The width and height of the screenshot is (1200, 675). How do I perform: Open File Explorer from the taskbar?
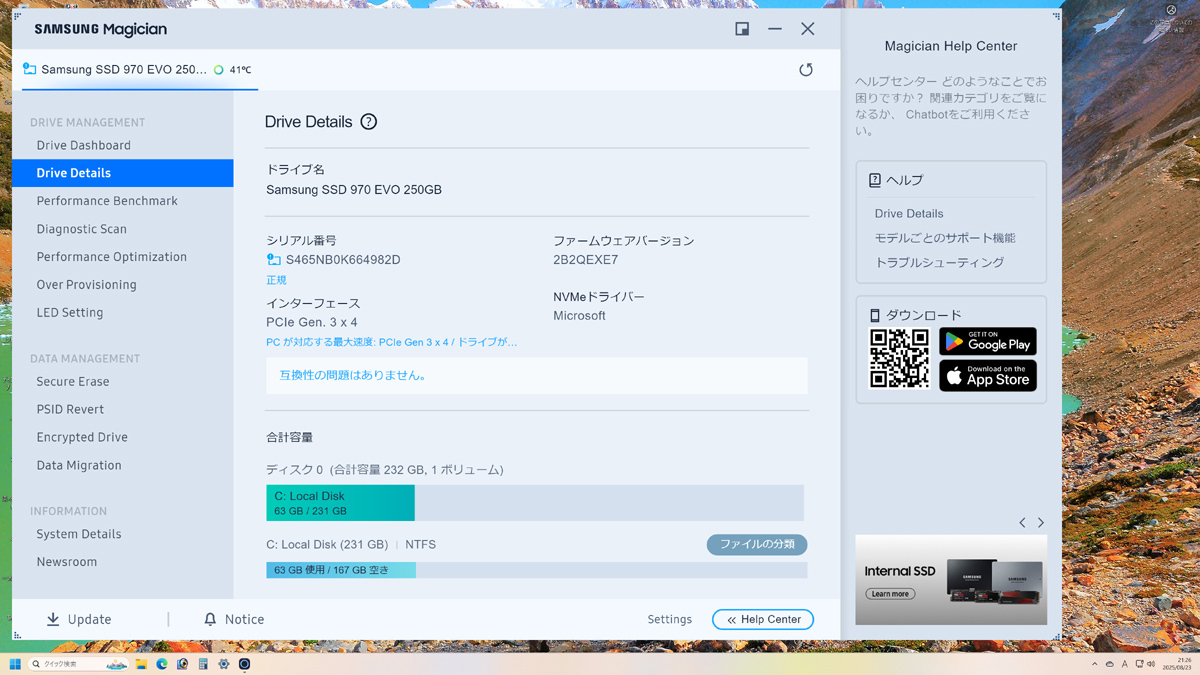pyautogui.click(x=141, y=664)
